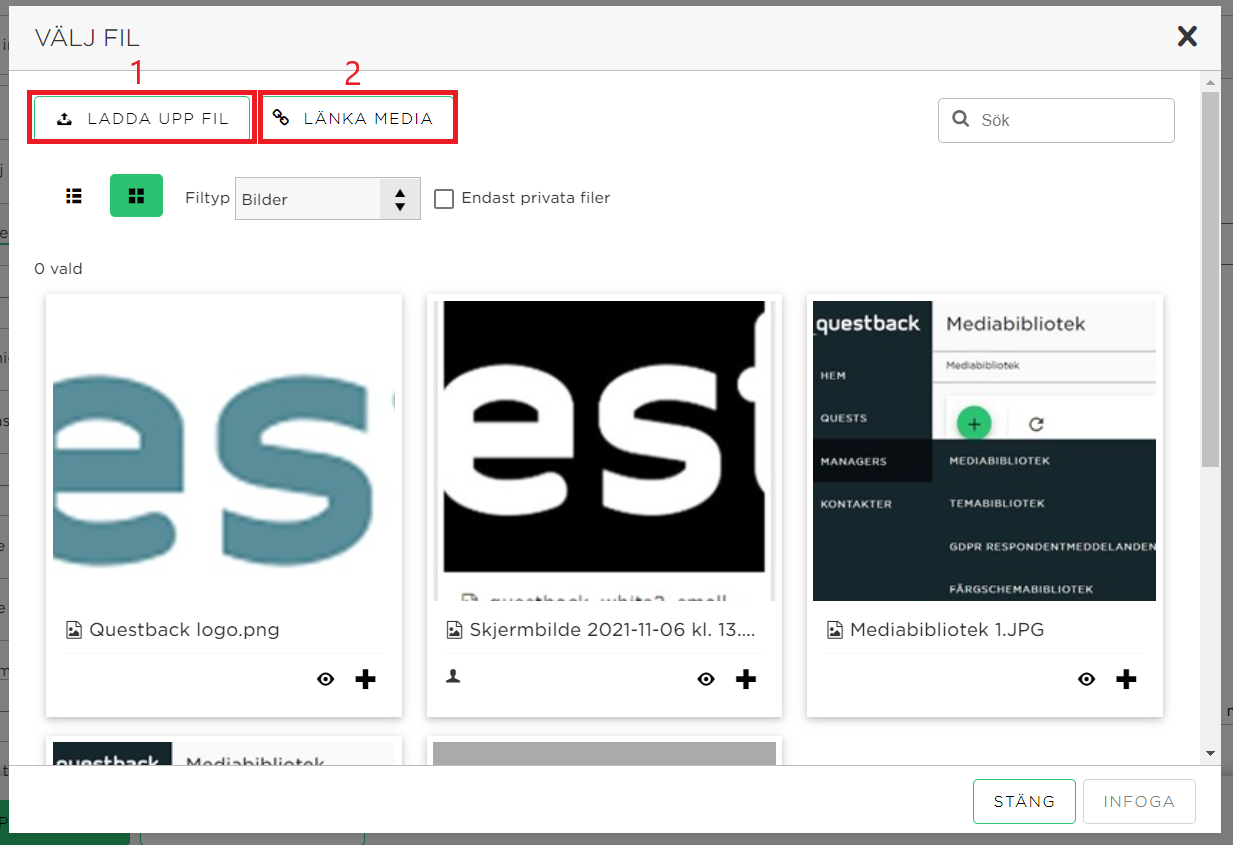Preview Mediabibliotek 1.JPG with eye icon
This screenshot has height=845, width=1233.
pyautogui.click(x=1087, y=680)
